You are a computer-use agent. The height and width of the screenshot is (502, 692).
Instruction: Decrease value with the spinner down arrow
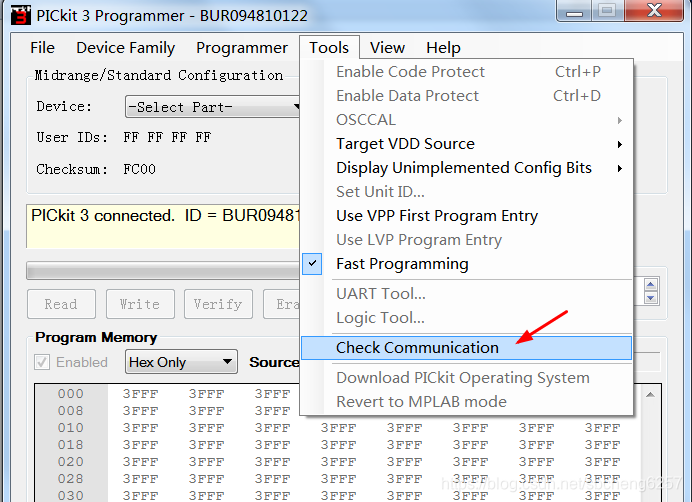tap(651, 298)
